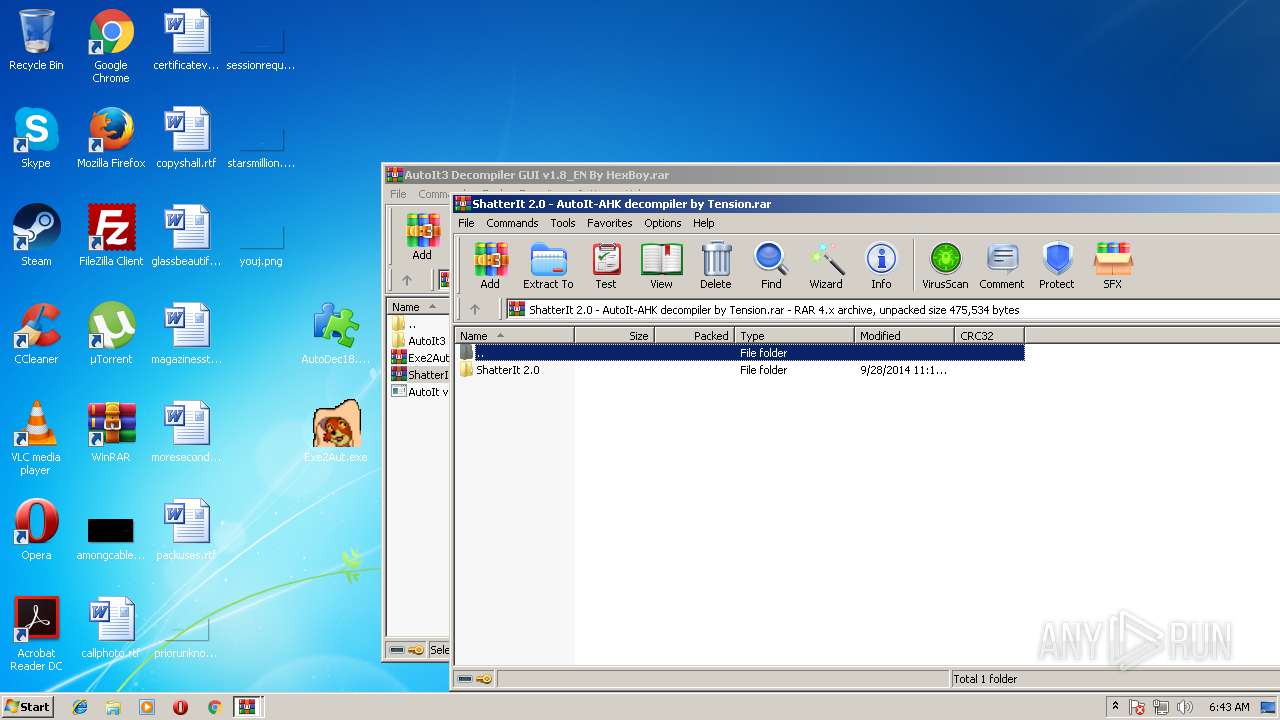Click the Test archive icon
The width and height of the screenshot is (1280, 720).
click(606, 266)
